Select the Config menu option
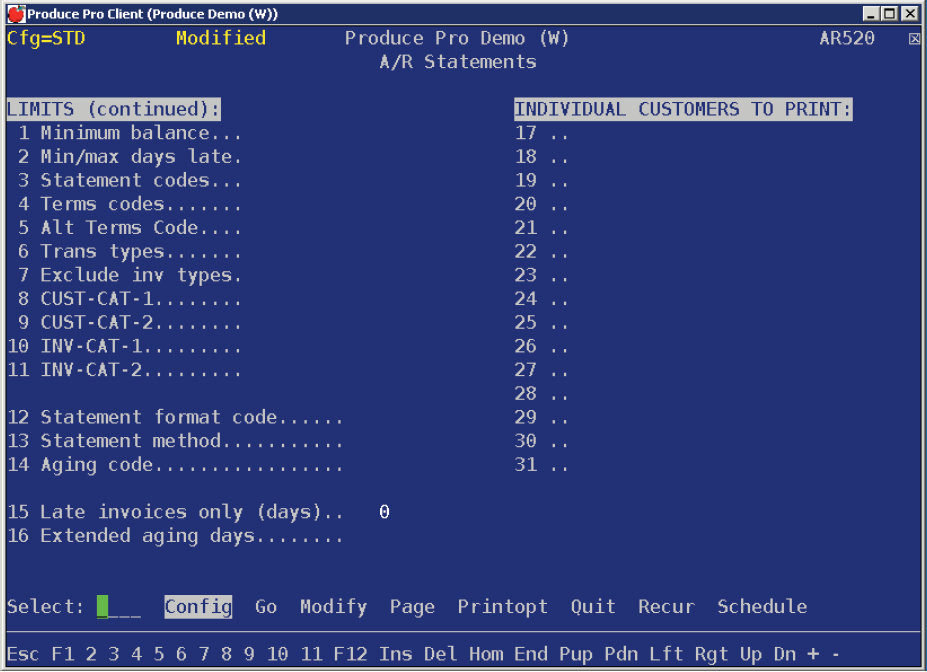927x672 pixels. (x=198, y=607)
